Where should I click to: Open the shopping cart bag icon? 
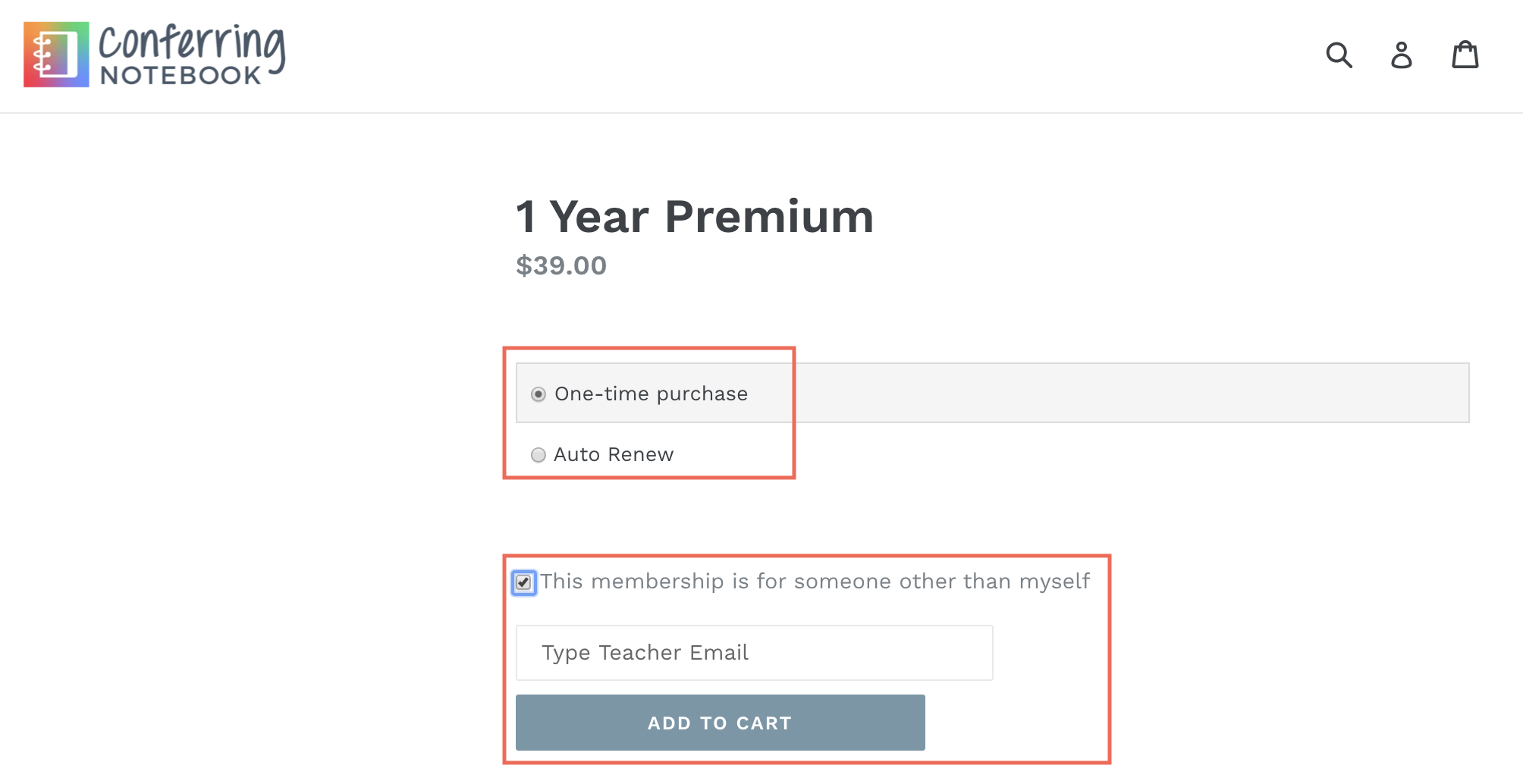coord(1465,55)
